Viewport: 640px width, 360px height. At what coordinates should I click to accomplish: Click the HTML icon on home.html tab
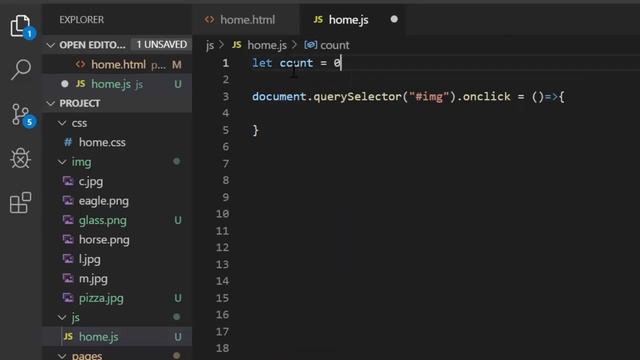209,19
